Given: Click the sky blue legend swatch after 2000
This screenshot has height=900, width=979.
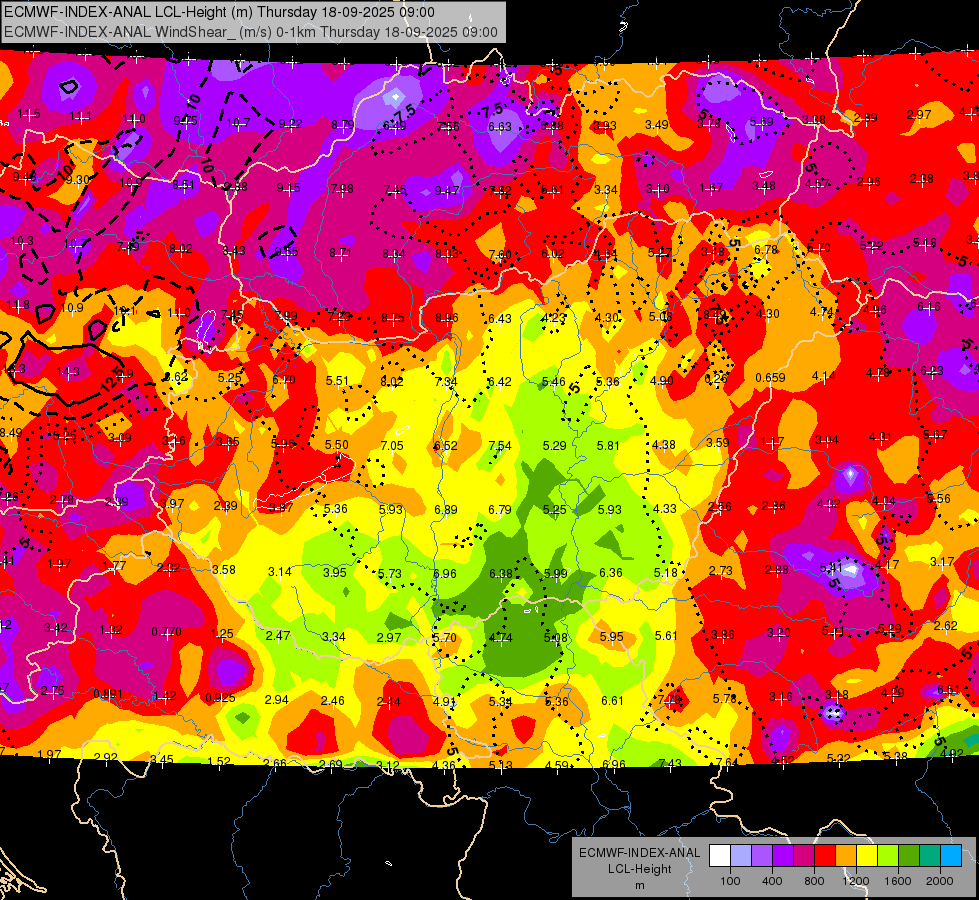Looking at the screenshot, I should pos(952,856).
